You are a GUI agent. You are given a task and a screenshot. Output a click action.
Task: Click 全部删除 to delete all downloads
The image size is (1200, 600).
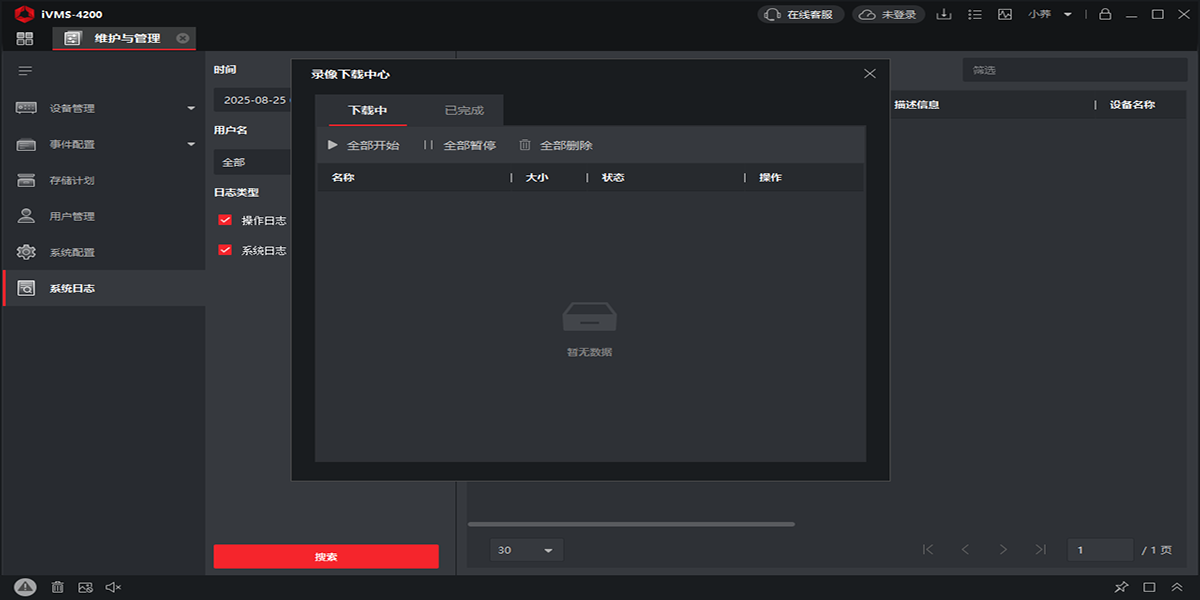coord(556,145)
